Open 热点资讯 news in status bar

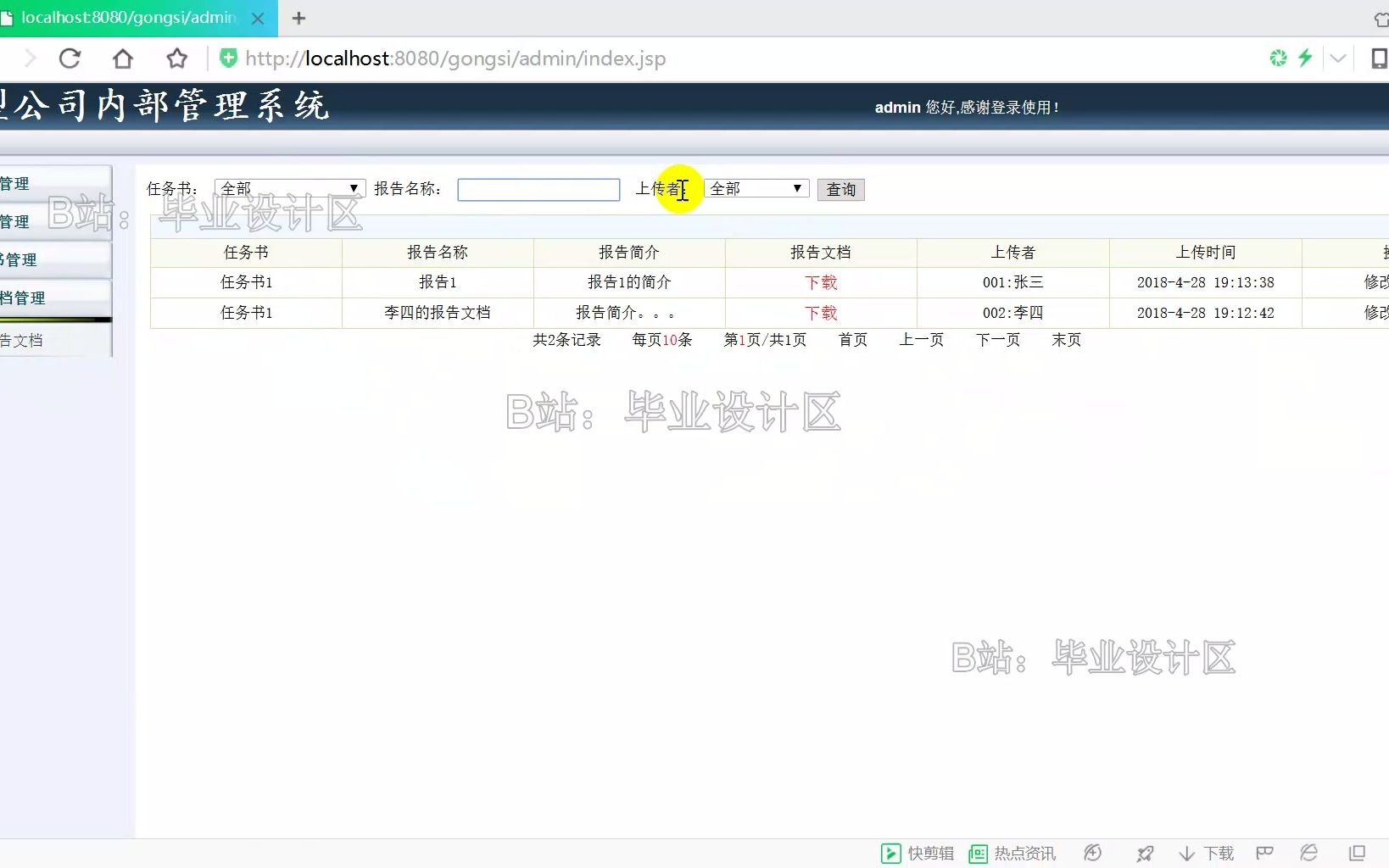click(1012, 854)
